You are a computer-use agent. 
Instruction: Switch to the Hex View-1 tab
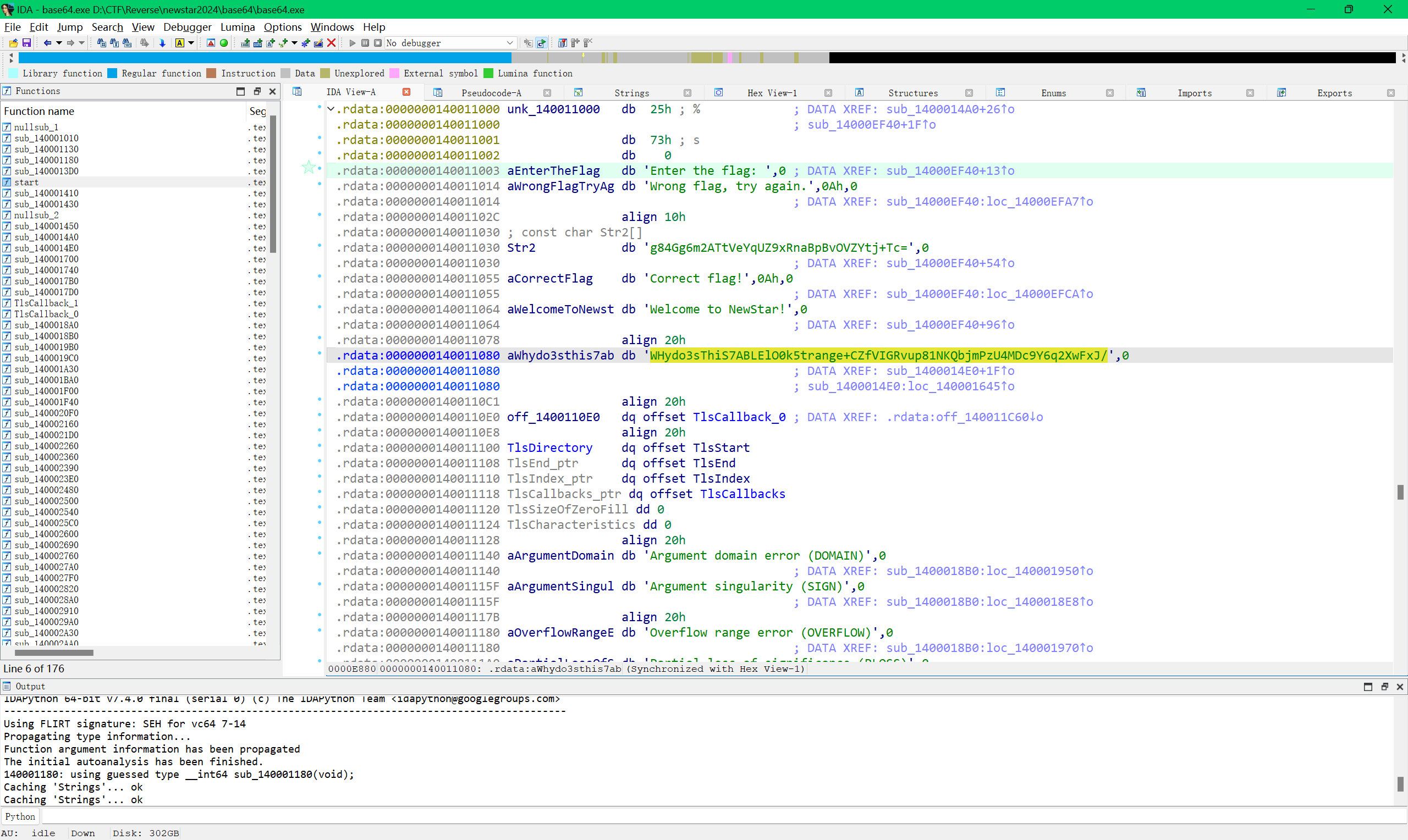point(772,93)
